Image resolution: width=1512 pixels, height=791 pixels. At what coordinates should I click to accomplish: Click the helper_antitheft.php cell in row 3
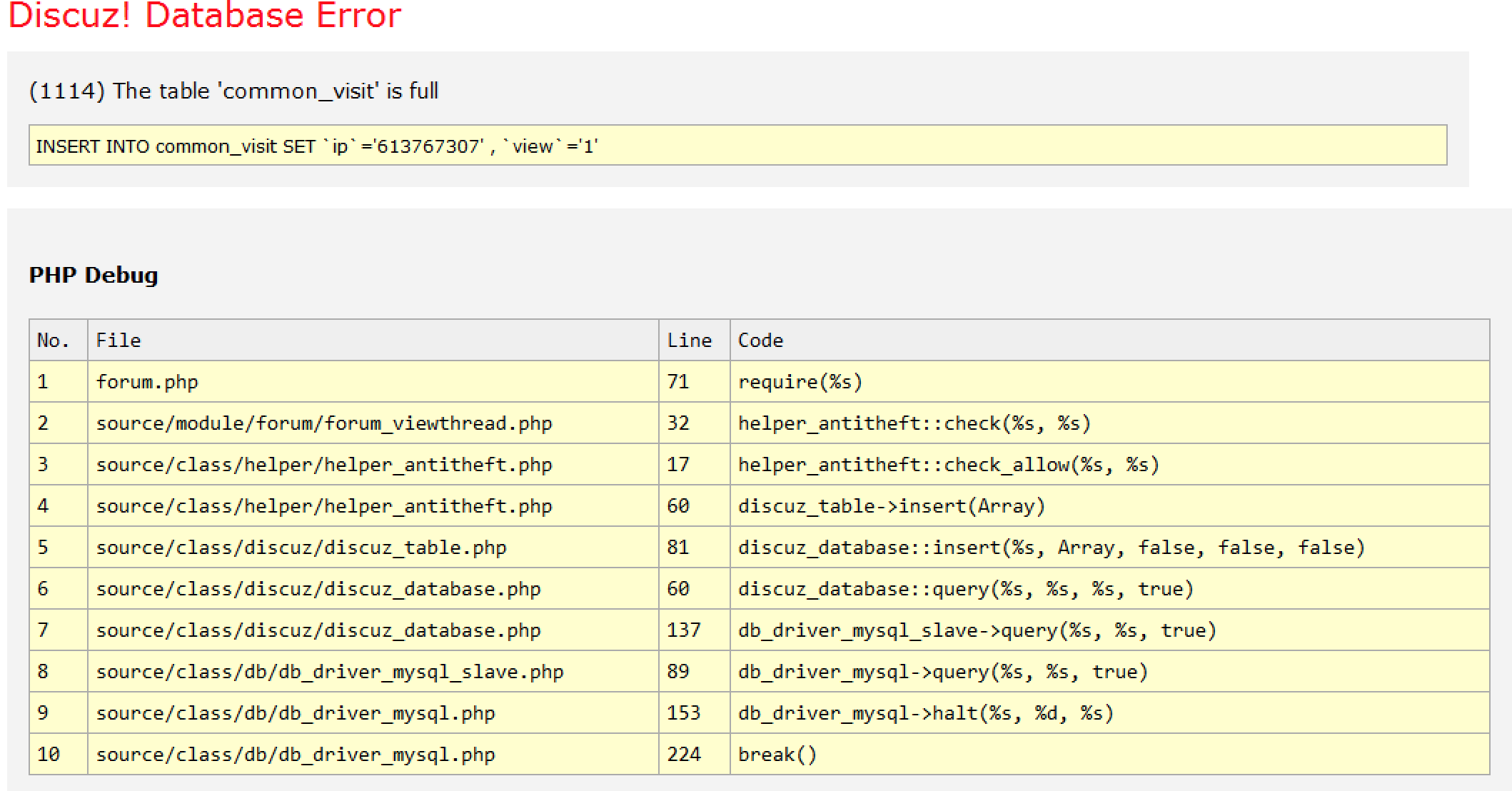coord(373,464)
